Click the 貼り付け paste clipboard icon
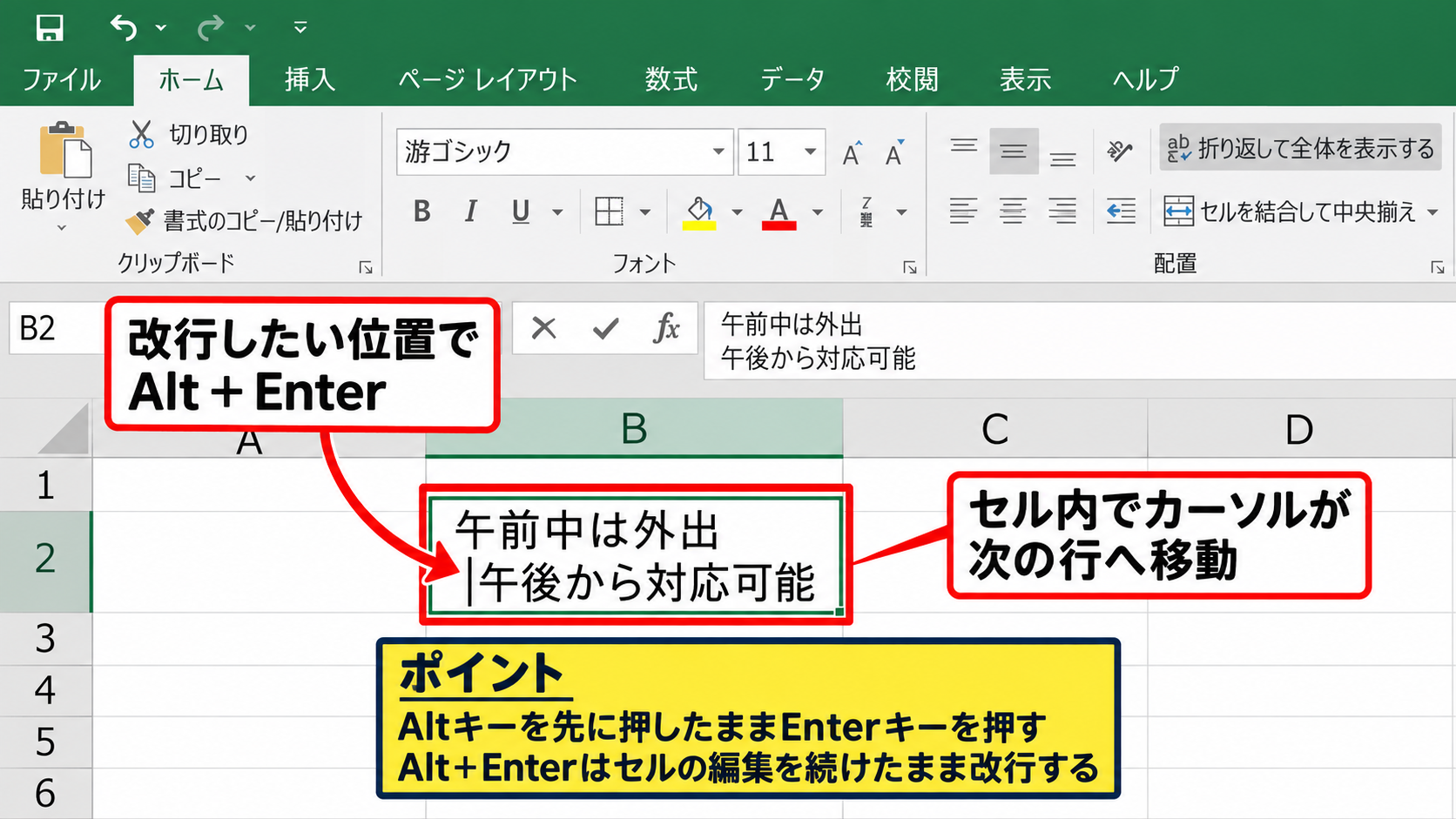 [x=65, y=150]
